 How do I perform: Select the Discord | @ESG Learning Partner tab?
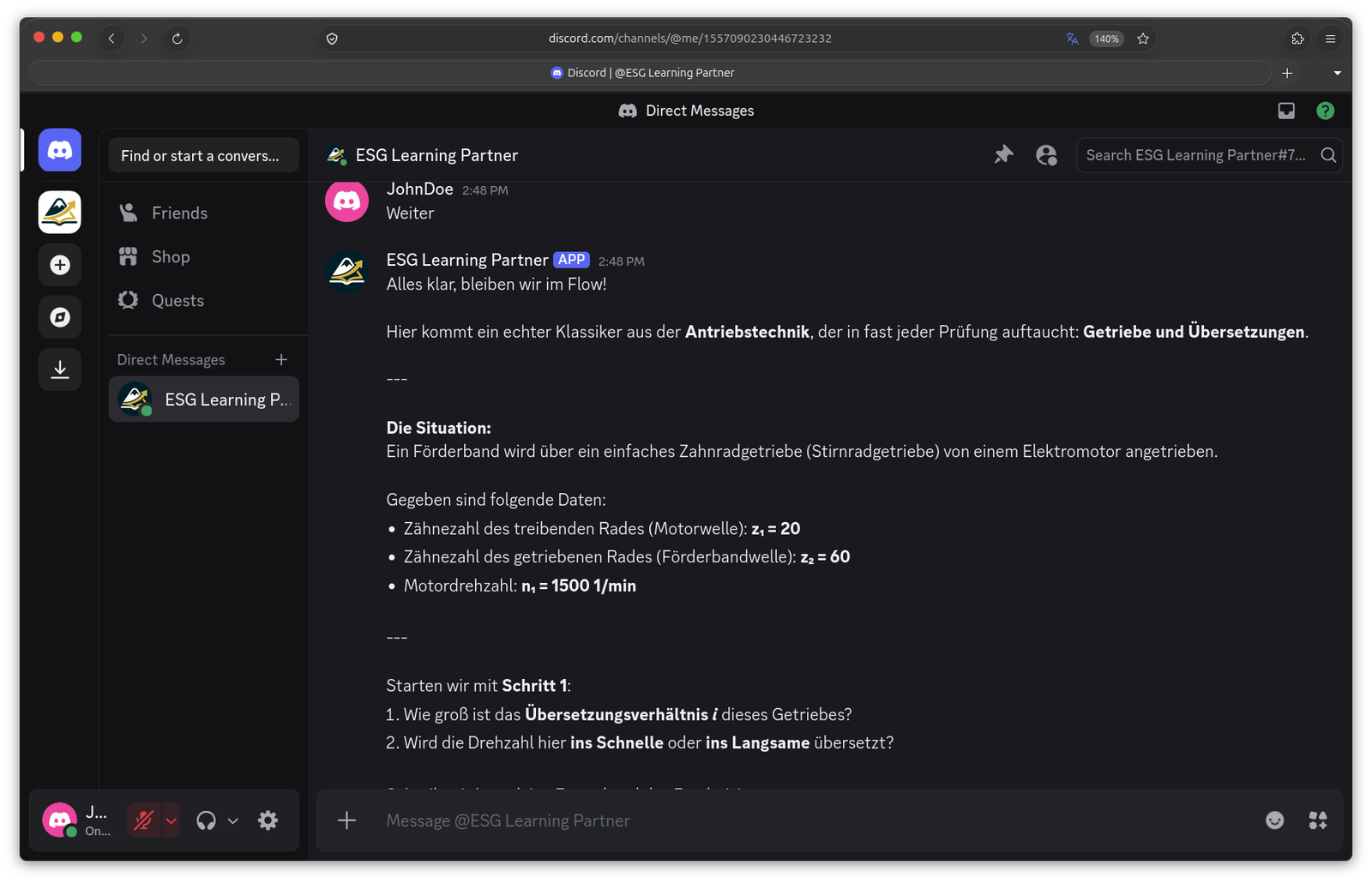click(650, 73)
